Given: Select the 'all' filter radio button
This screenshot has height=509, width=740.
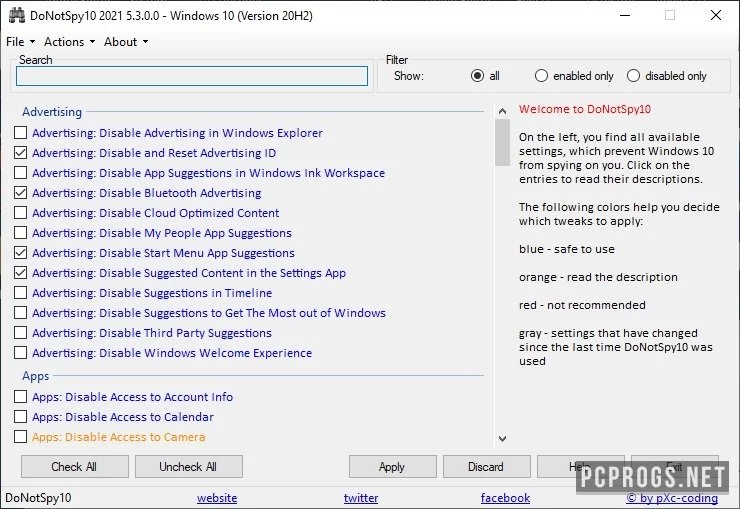Looking at the screenshot, I should (477, 75).
